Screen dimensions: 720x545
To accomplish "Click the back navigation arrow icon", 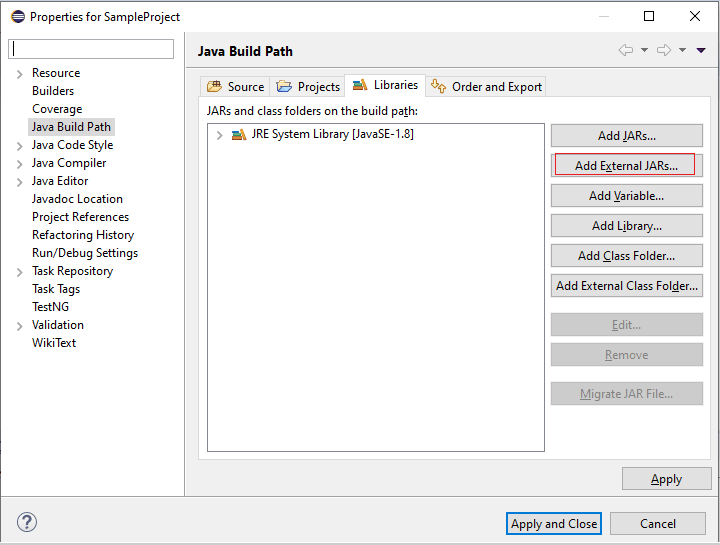I will pos(626,50).
